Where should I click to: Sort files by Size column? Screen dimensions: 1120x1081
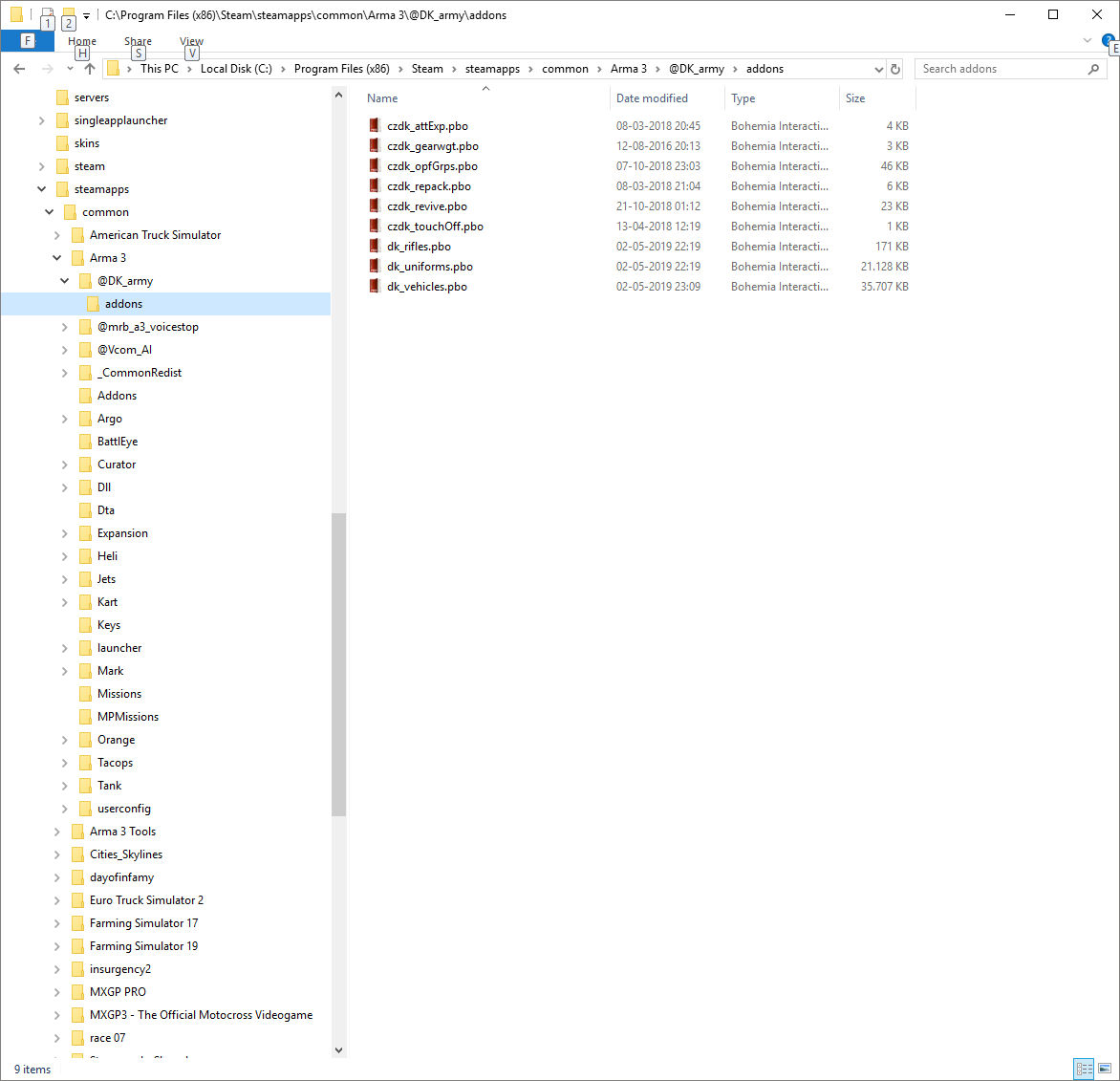[855, 98]
